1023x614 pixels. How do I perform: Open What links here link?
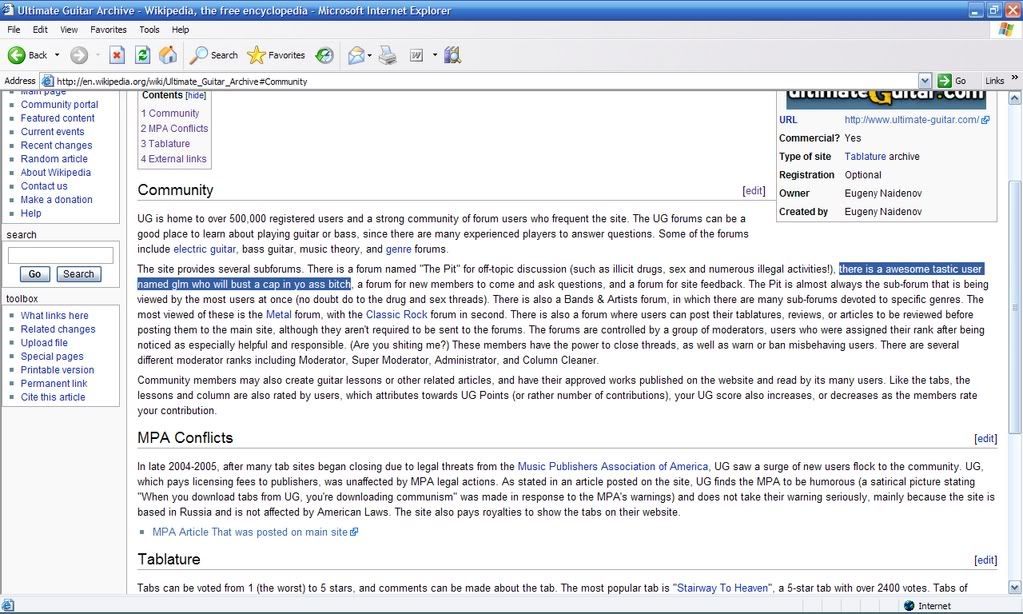(x=54, y=316)
